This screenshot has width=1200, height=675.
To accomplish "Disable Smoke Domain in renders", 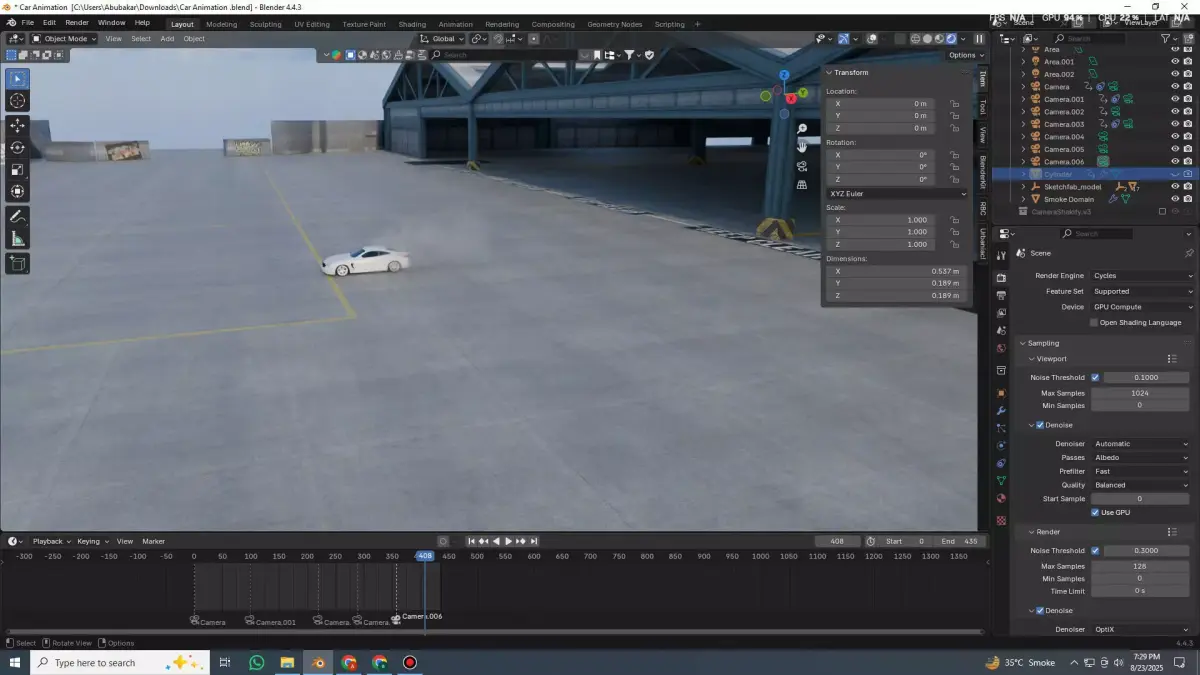I will click(x=1187, y=199).
